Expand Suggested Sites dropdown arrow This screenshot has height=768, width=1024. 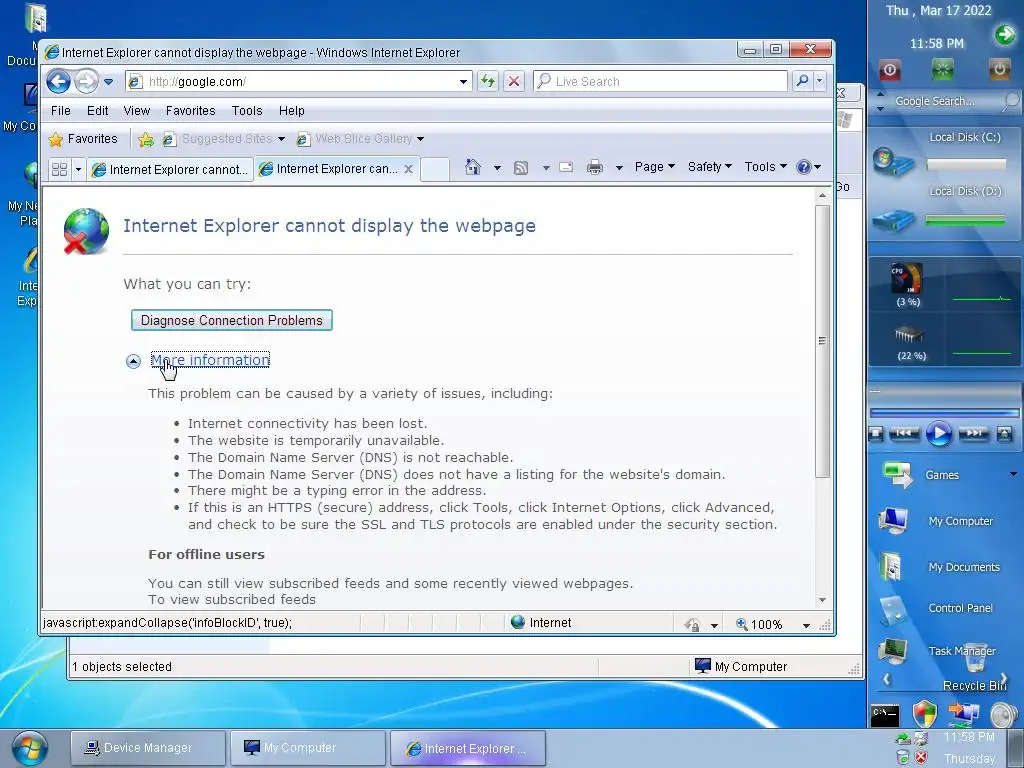click(281, 139)
